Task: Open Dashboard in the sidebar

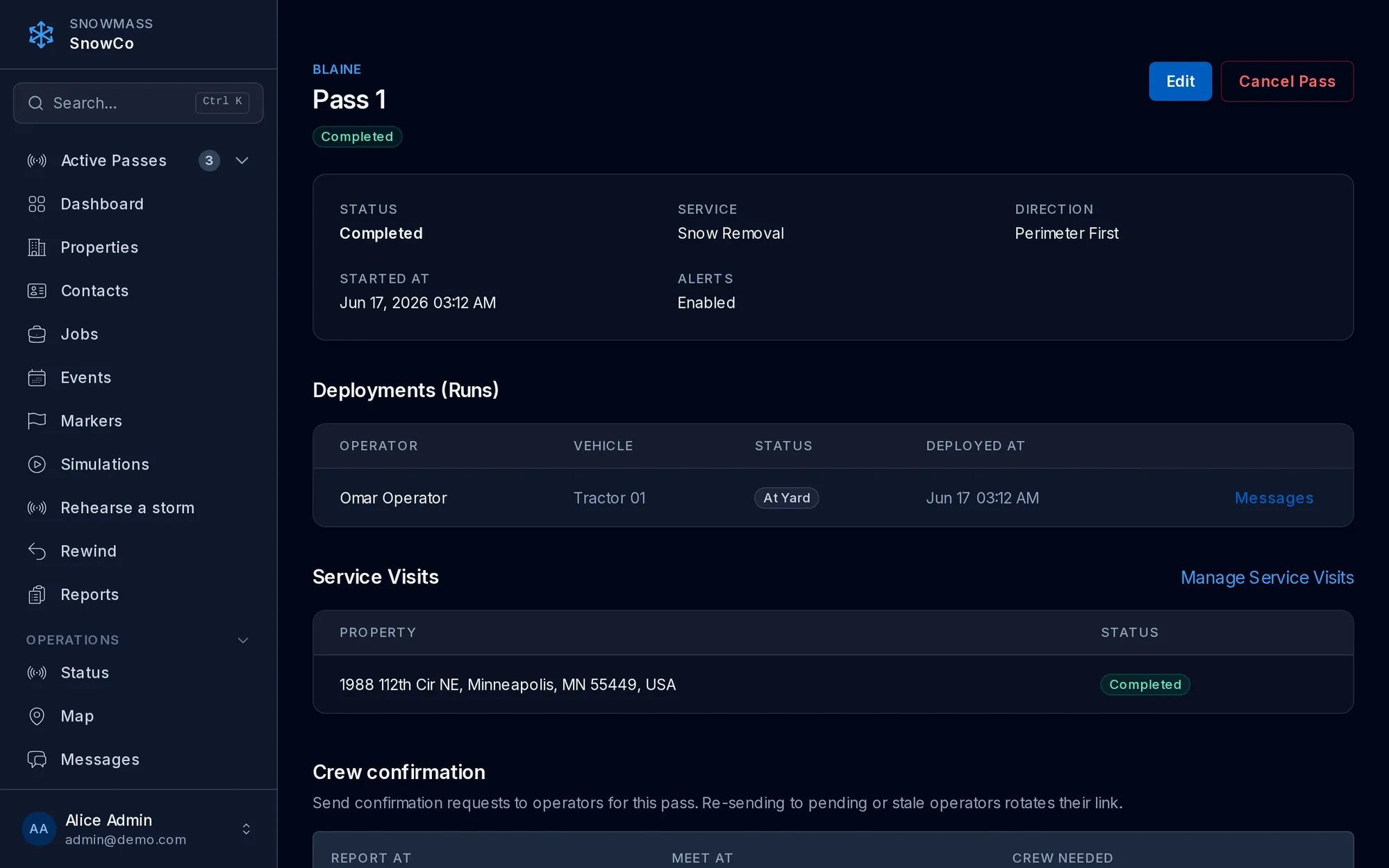Action: tap(138, 204)
